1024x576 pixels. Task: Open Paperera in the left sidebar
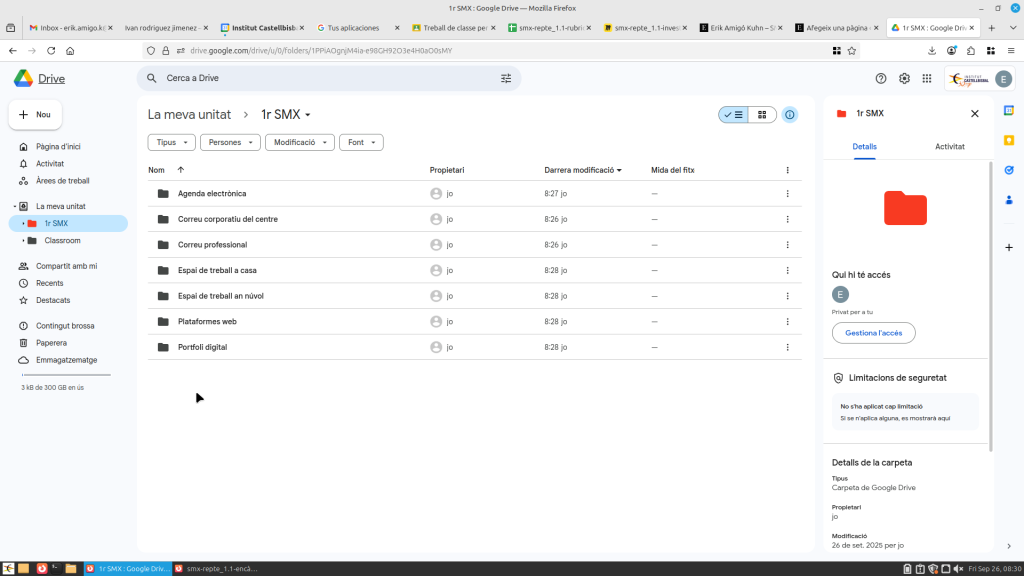(51, 343)
